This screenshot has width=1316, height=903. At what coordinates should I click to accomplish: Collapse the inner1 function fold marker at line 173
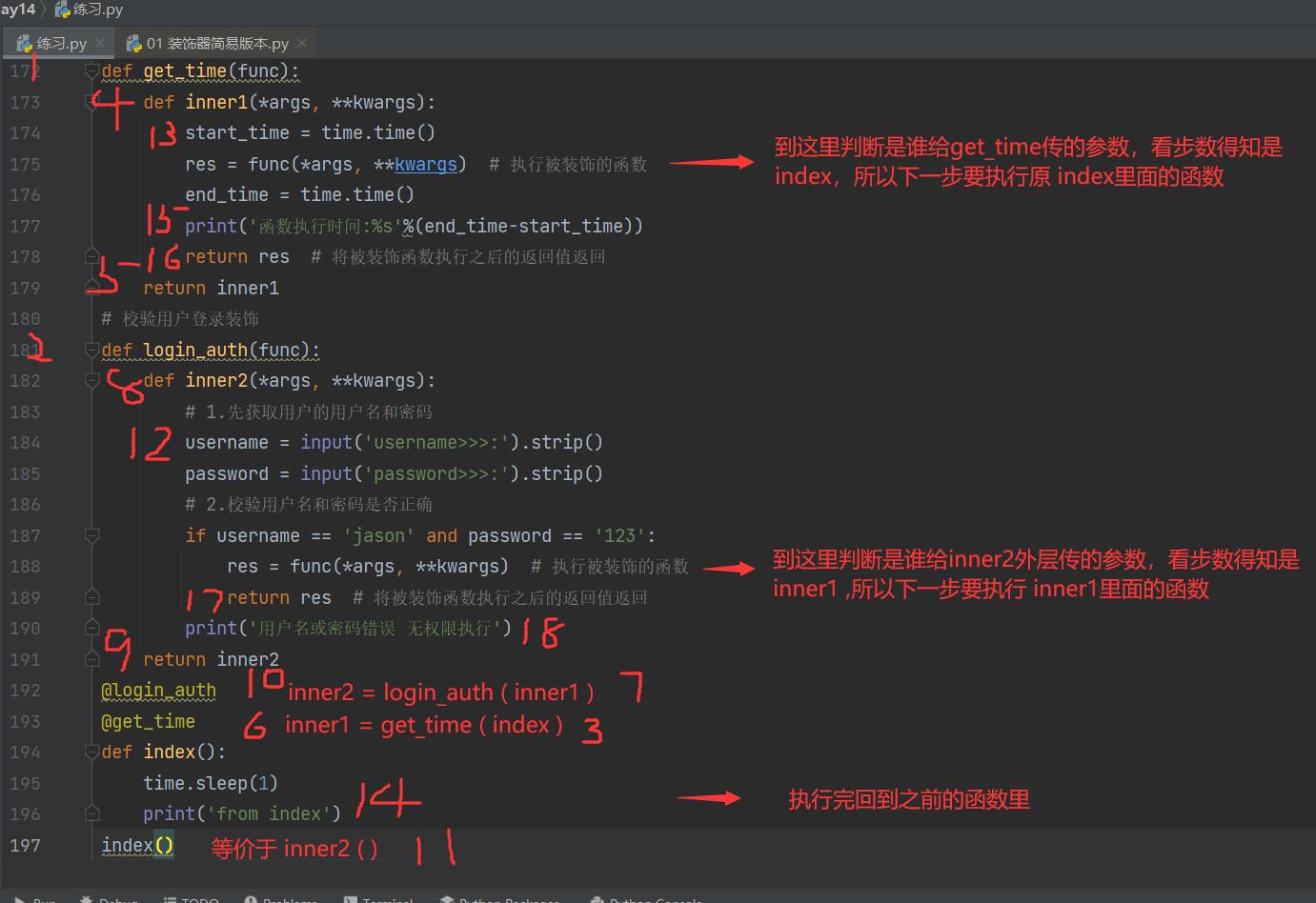pos(91,101)
